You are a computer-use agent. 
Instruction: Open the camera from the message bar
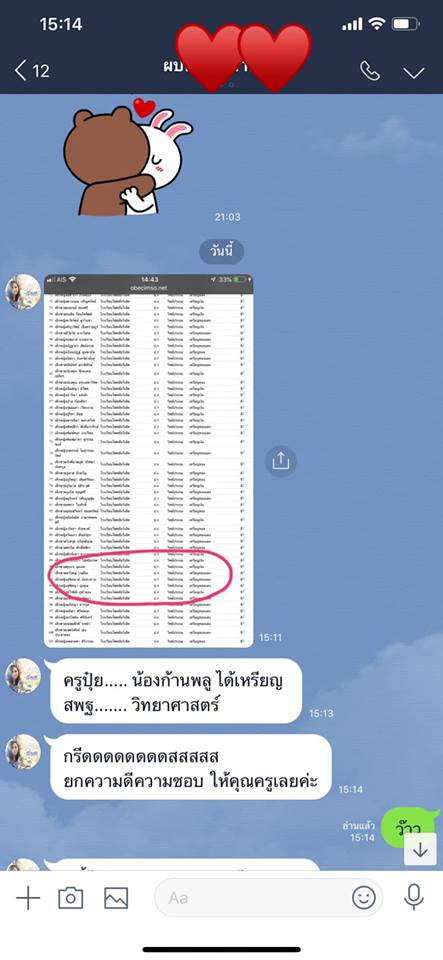(x=70, y=898)
